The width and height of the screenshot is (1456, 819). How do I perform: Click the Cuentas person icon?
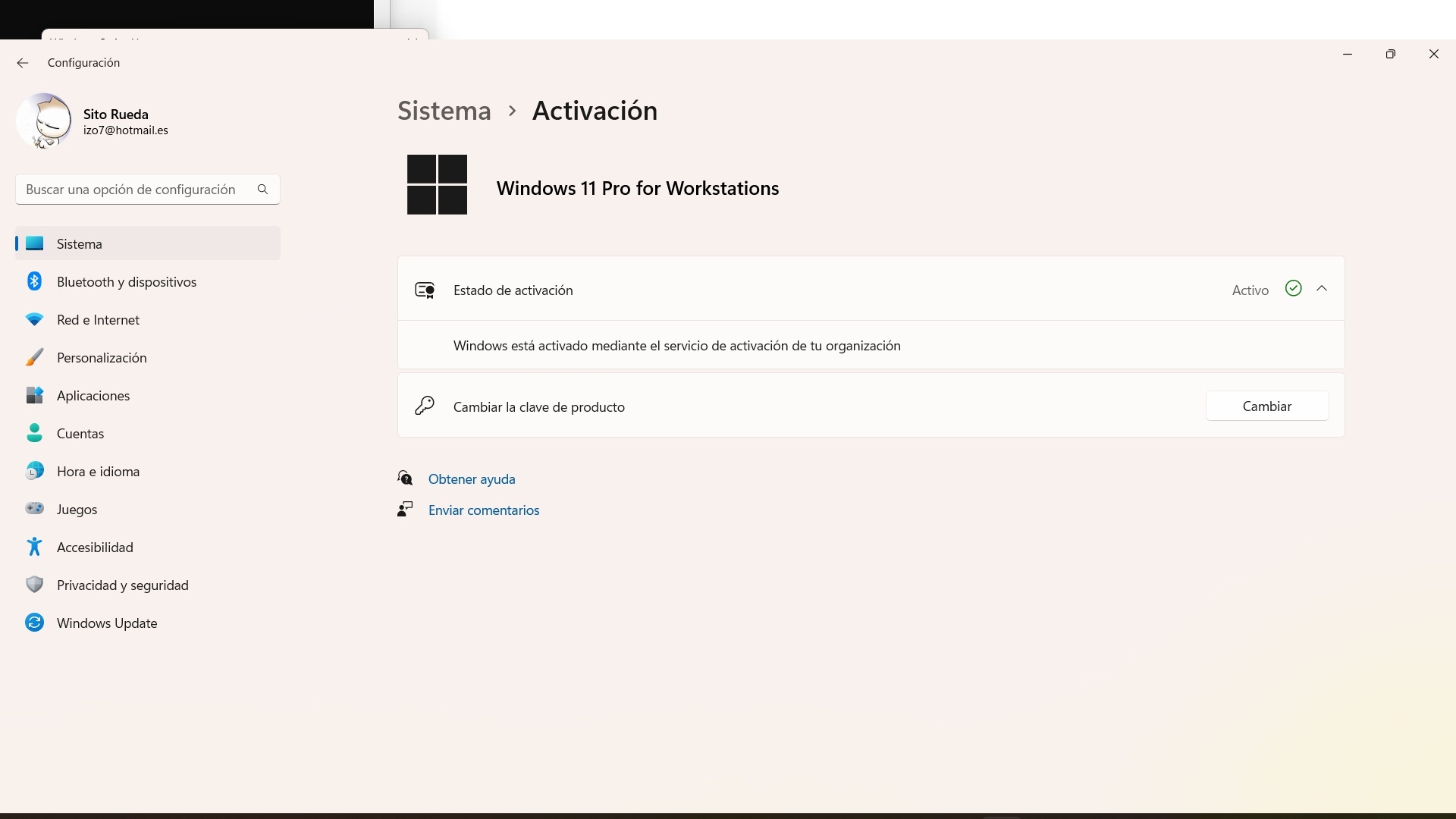[x=34, y=433]
